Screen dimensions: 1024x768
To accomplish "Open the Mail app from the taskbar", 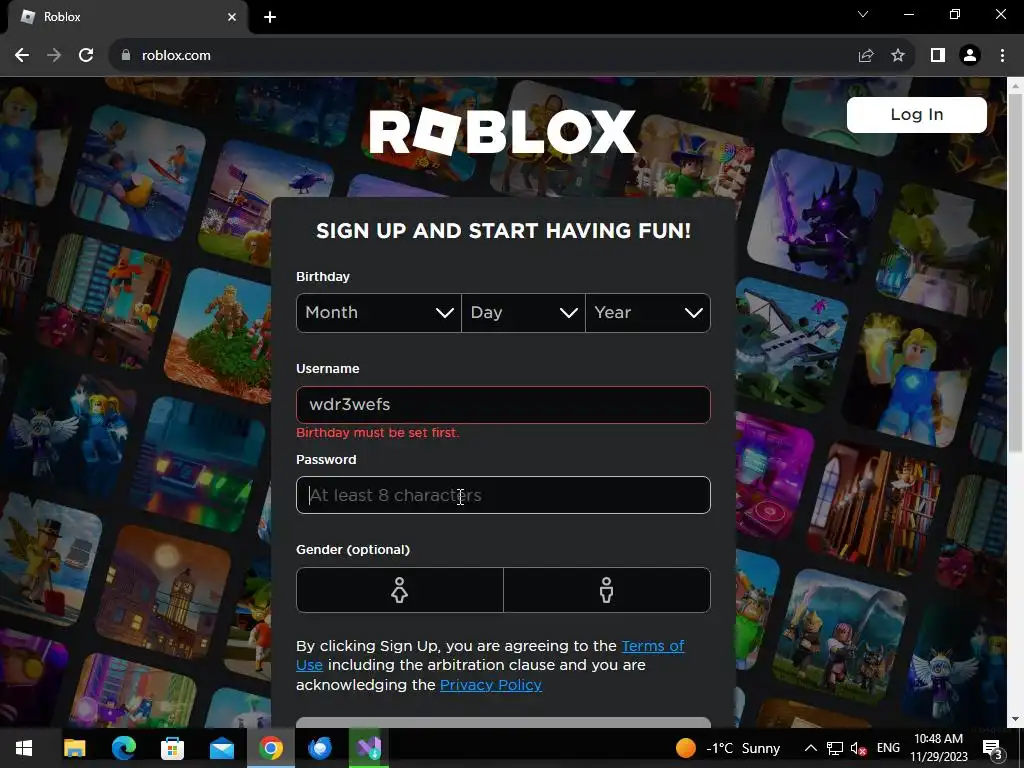I will 222,748.
